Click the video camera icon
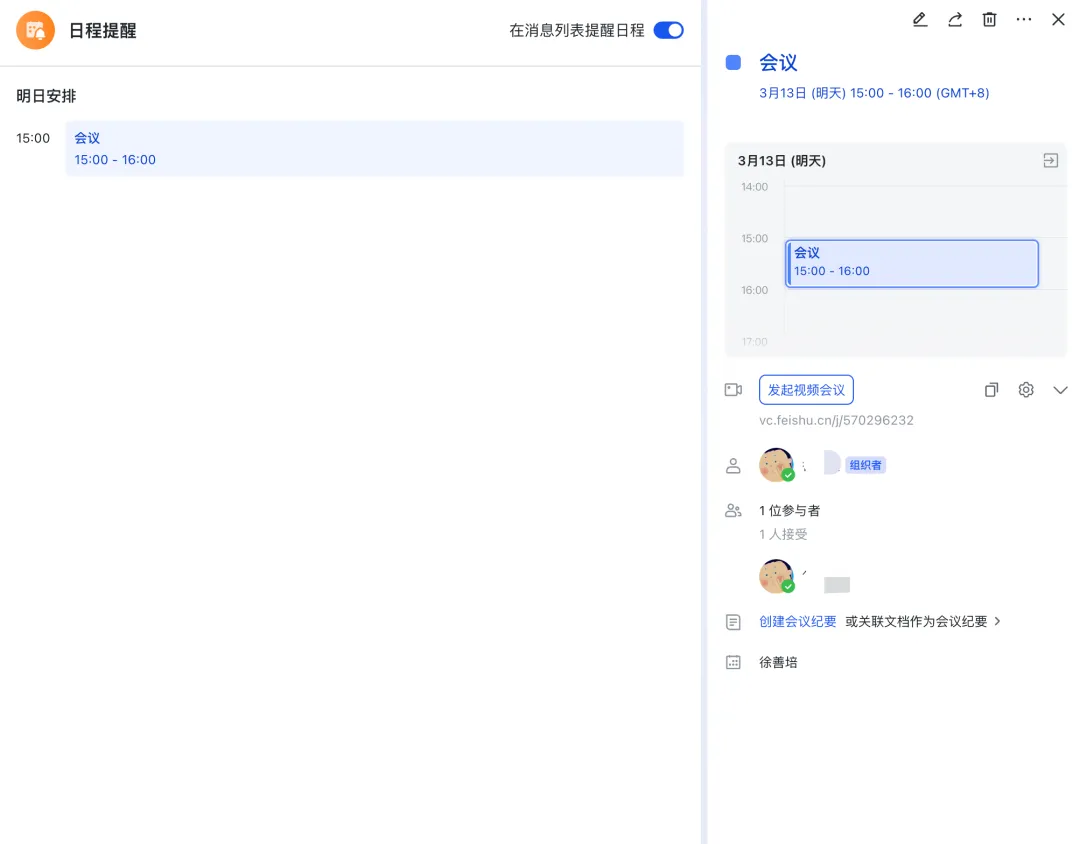 pyautogui.click(x=733, y=390)
